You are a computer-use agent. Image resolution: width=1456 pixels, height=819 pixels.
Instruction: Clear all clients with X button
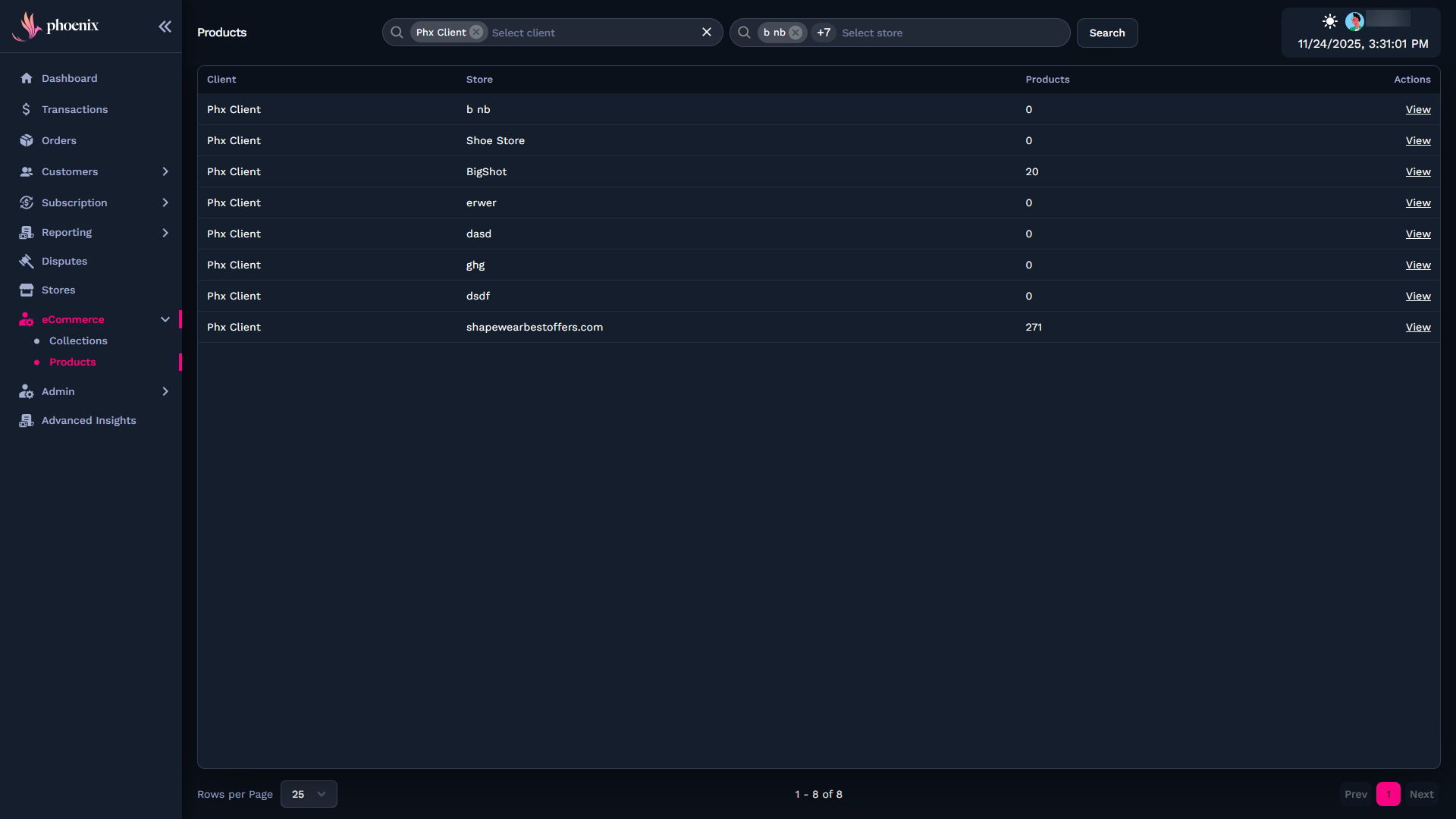[x=706, y=32]
